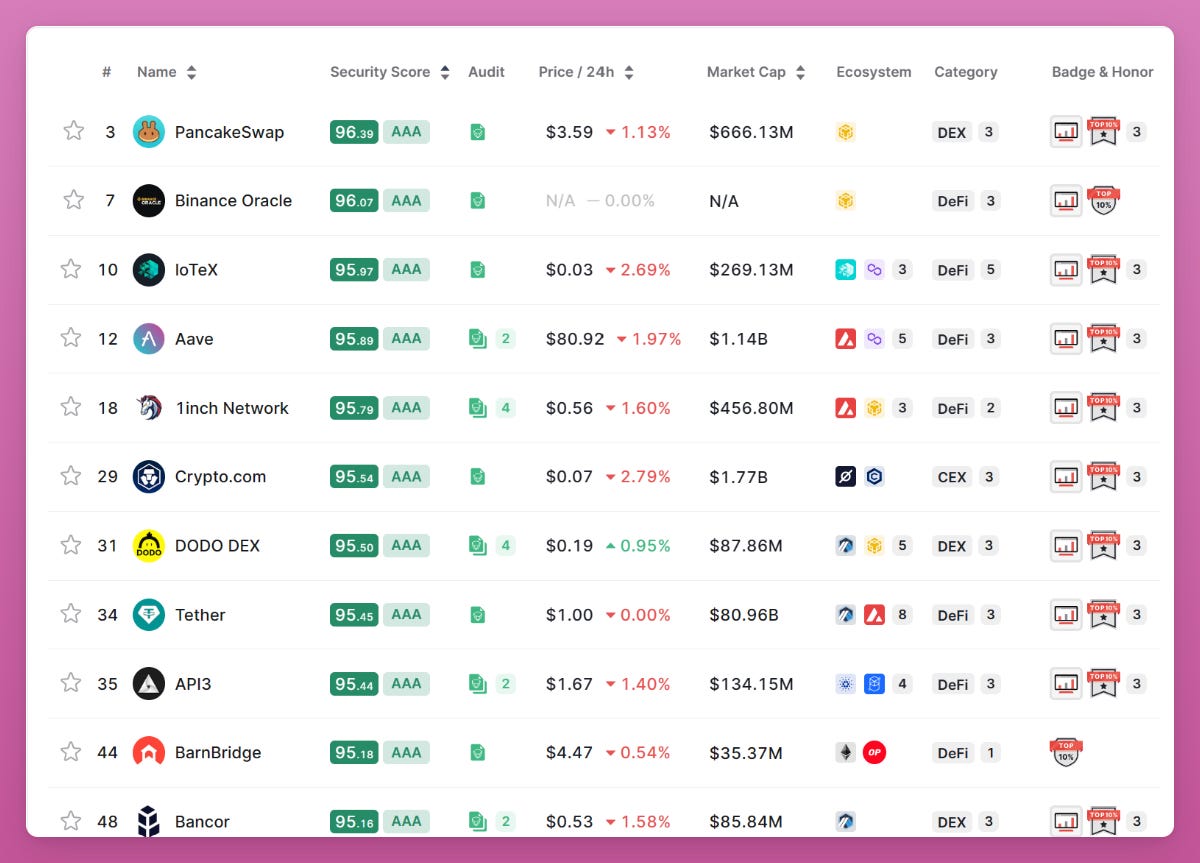Add IoTeX to favorites

[71, 269]
